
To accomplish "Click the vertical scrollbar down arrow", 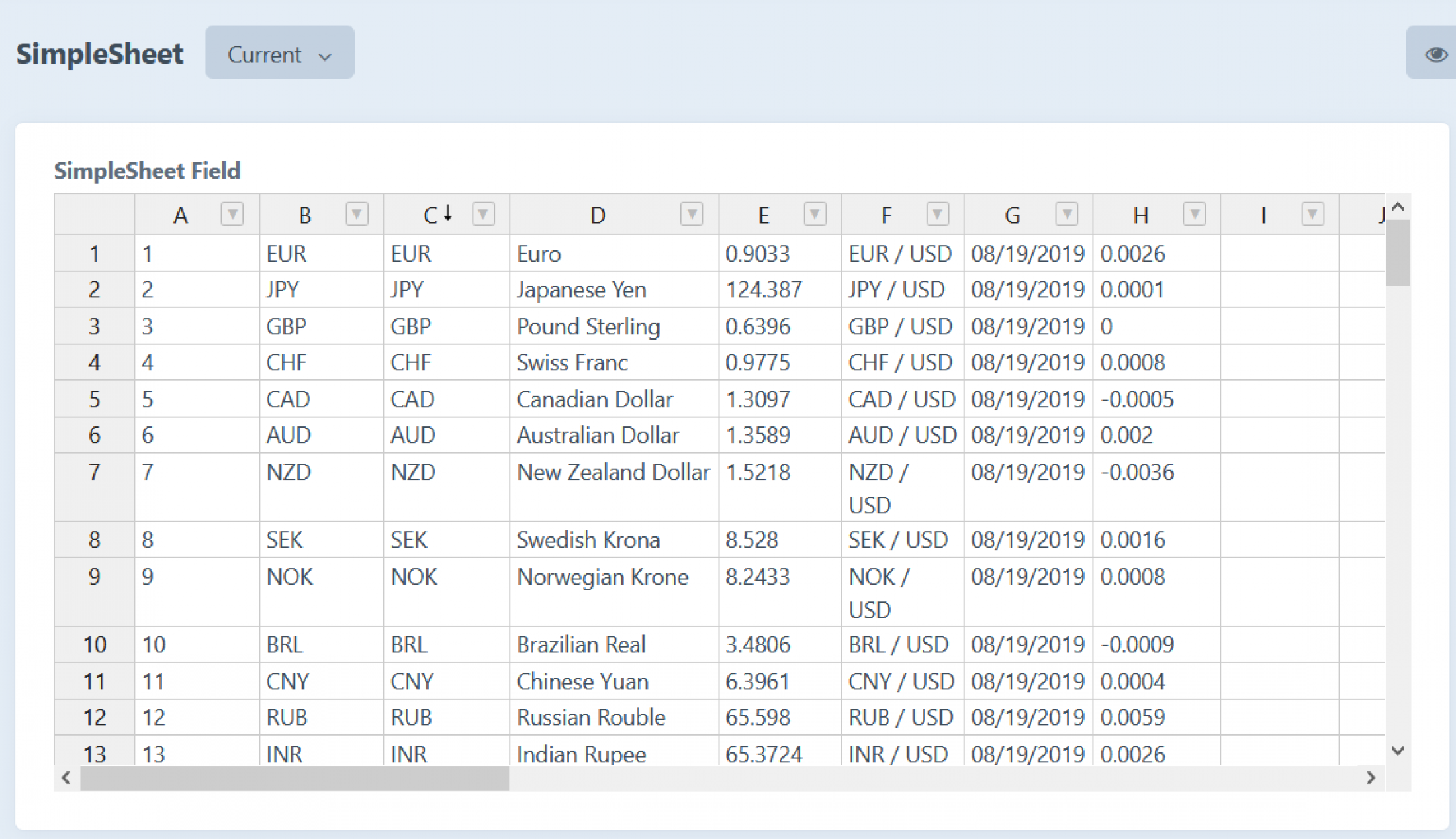I will click(1398, 751).
